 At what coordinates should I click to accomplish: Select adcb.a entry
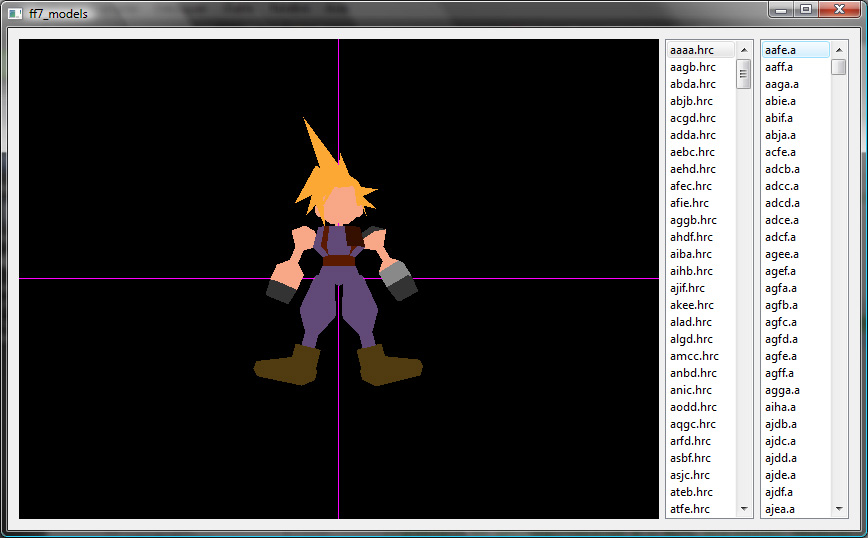pos(796,169)
